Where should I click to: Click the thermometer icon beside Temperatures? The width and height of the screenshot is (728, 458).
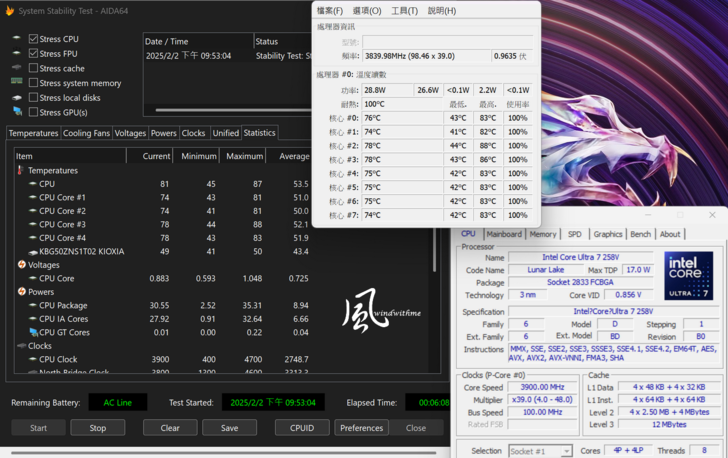tap(21, 171)
